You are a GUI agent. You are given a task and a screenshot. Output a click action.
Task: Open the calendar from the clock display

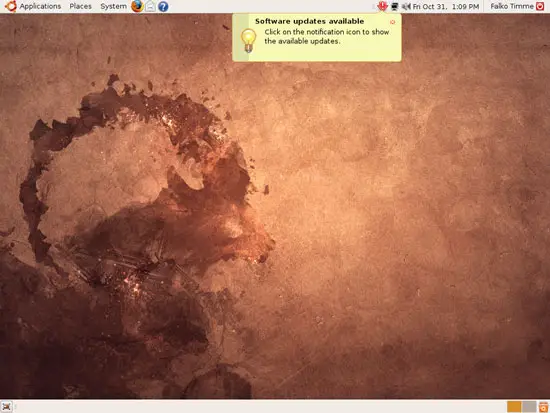pyautogui.click(x=446, y=6)
